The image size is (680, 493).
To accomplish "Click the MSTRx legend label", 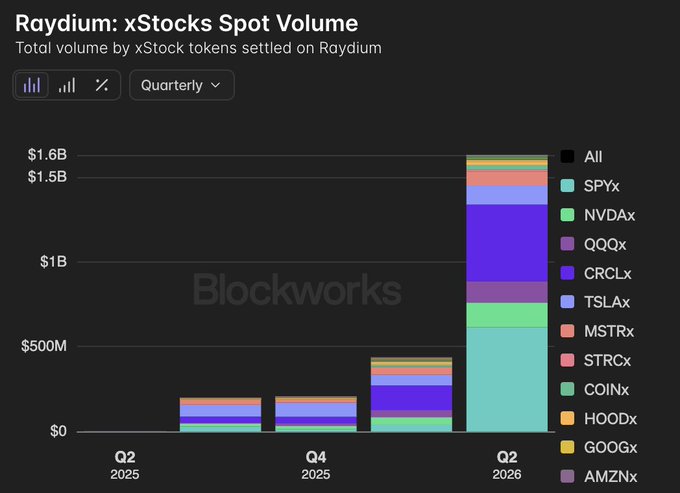I will (x=609, y=331).
